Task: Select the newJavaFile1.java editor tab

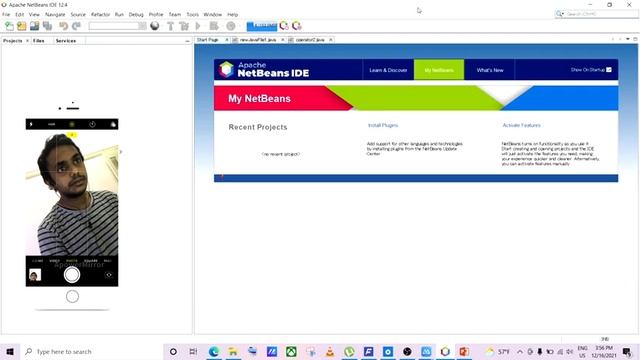Action: click(258, 40)
